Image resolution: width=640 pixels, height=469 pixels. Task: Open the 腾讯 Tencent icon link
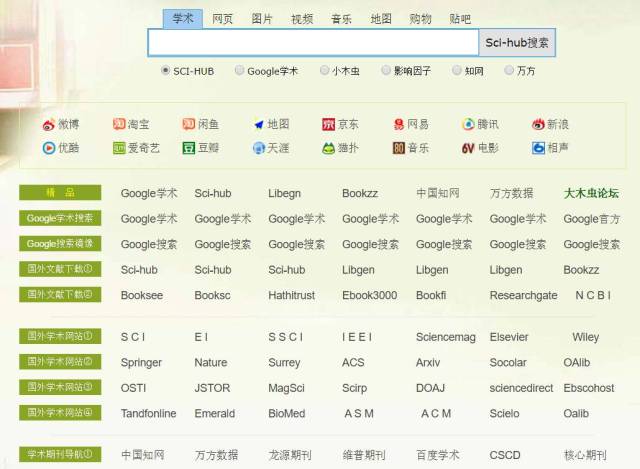pos(480,124)
